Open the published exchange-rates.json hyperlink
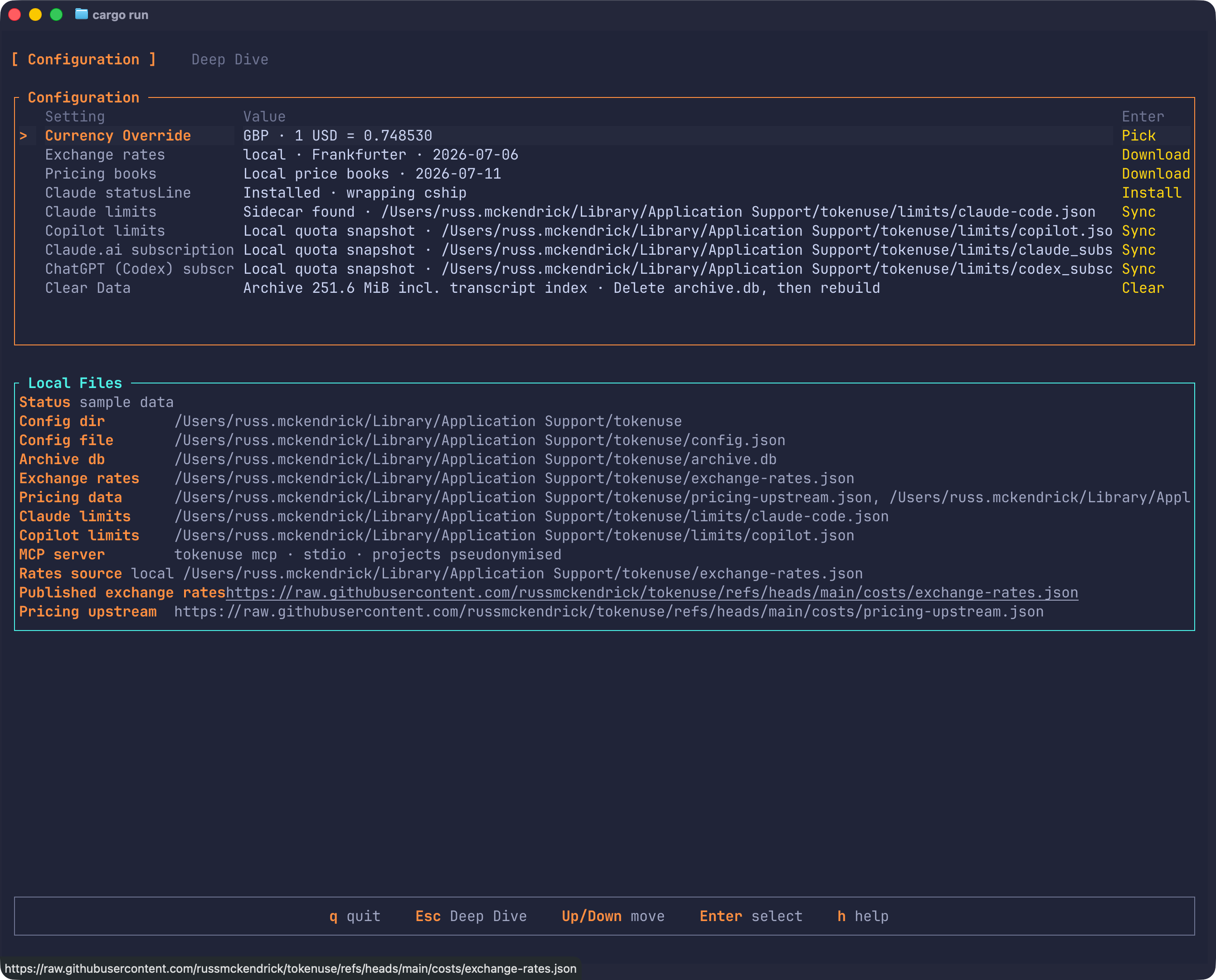Viewport: 1216px width, 980px height. coord(652,593)
